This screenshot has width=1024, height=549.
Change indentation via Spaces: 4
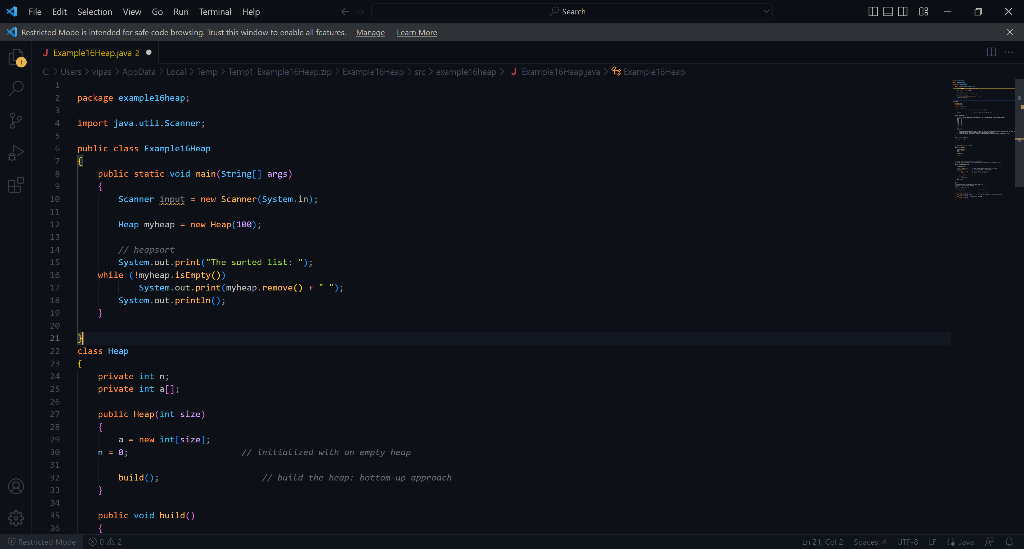click(x=870, y=542)
